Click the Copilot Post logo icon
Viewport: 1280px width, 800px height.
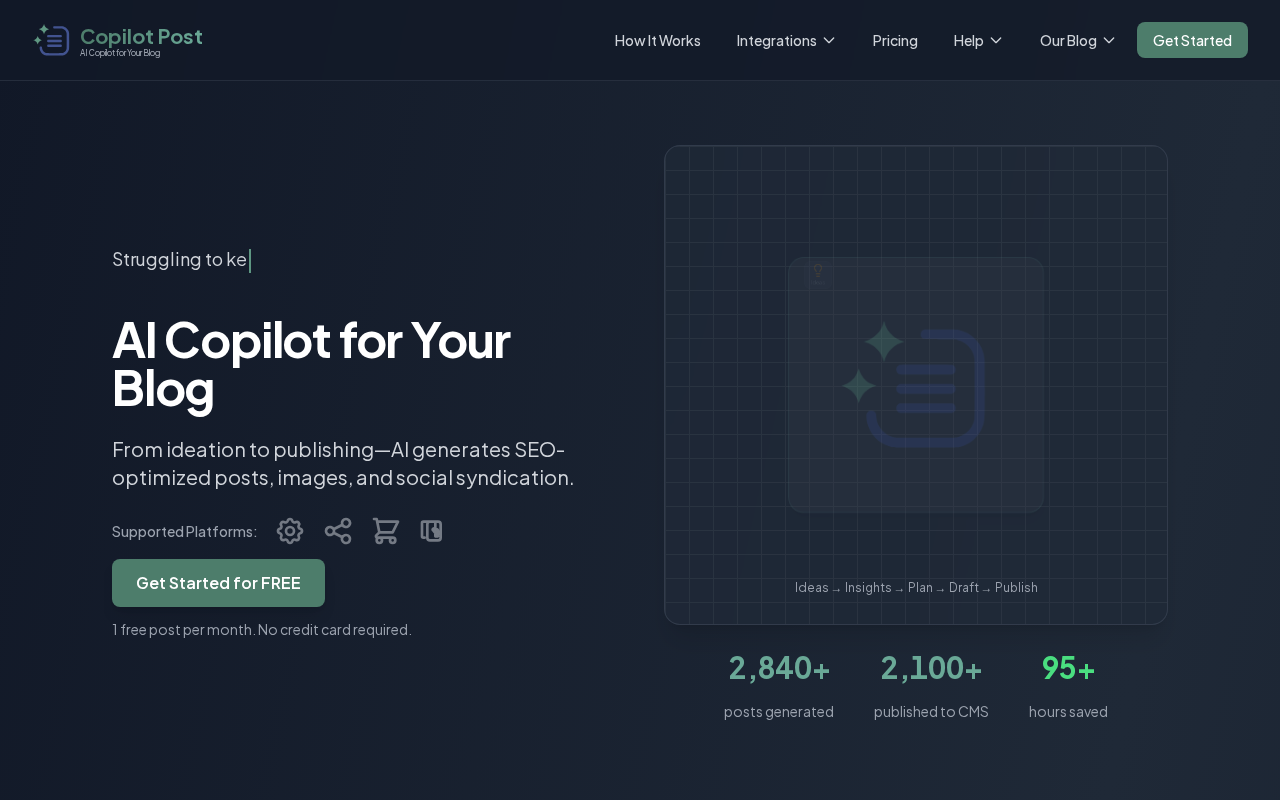pos(51,40)
